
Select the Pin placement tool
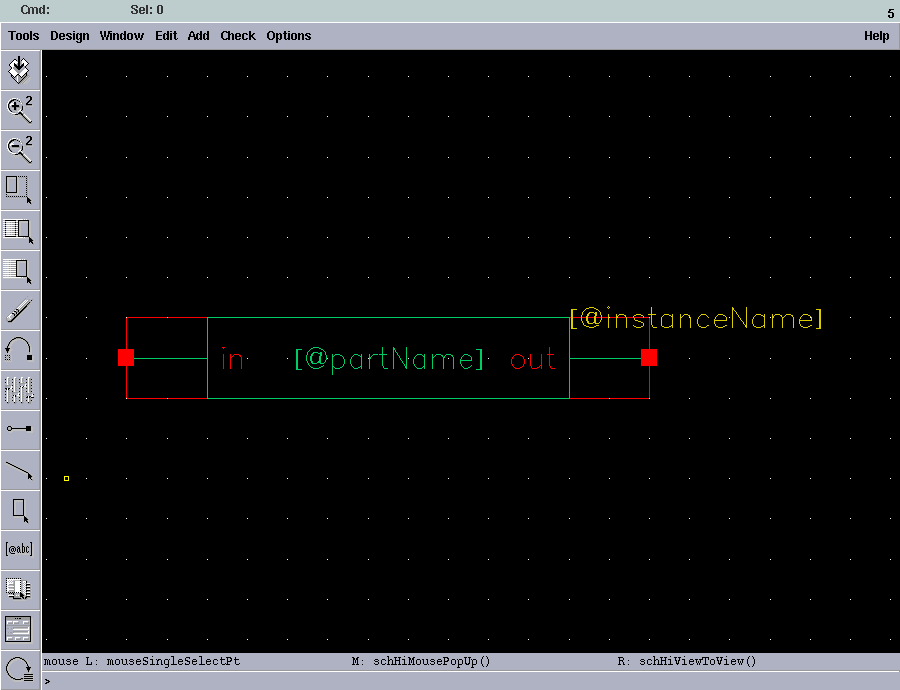pos(20,428)
